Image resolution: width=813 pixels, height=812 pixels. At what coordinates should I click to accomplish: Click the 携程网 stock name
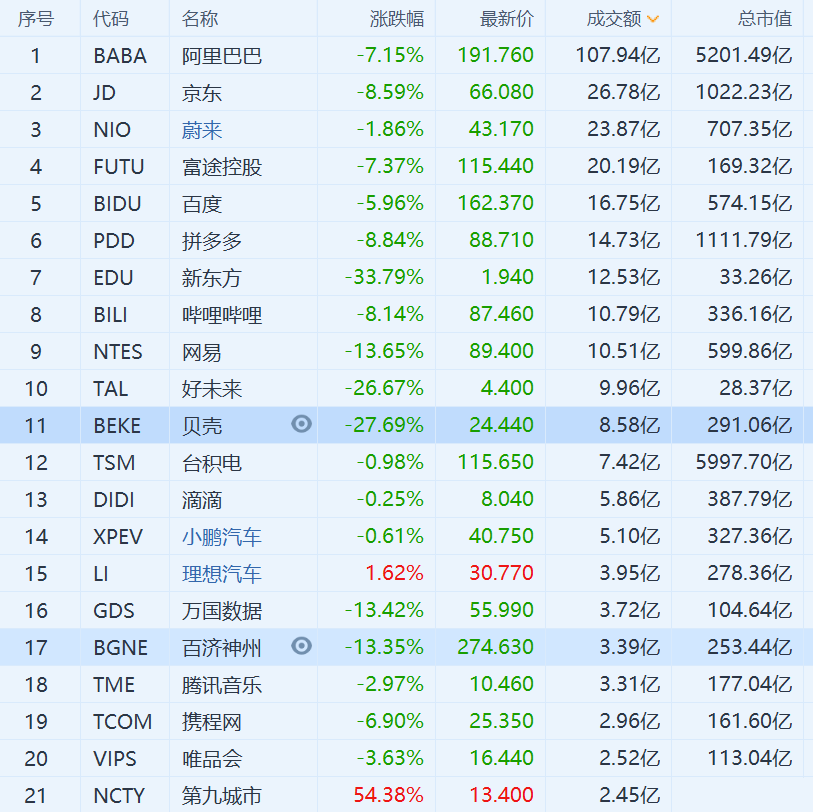pos(212,721)
